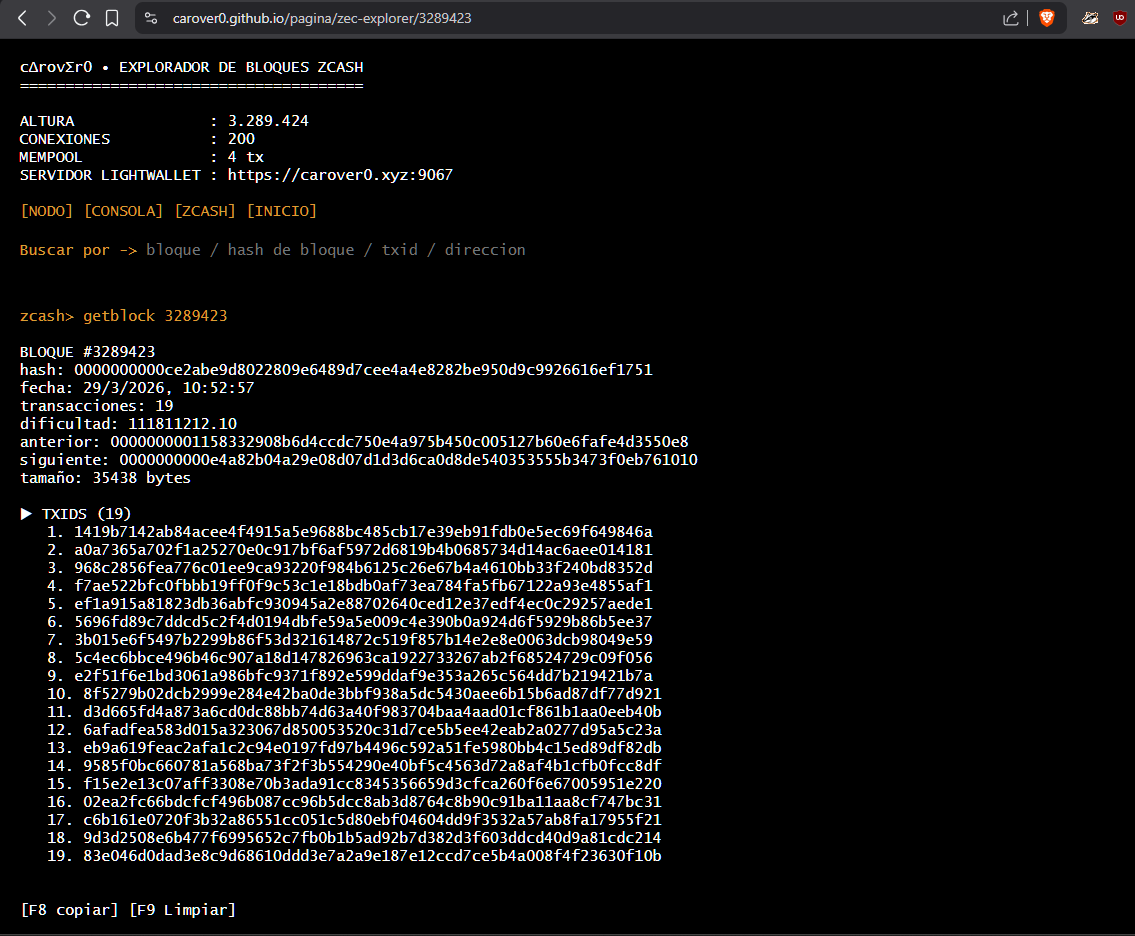Screen dimensions: 1135x936
Task: Open txid 7 starting 3b015e6f
Action: pos(363,640)
